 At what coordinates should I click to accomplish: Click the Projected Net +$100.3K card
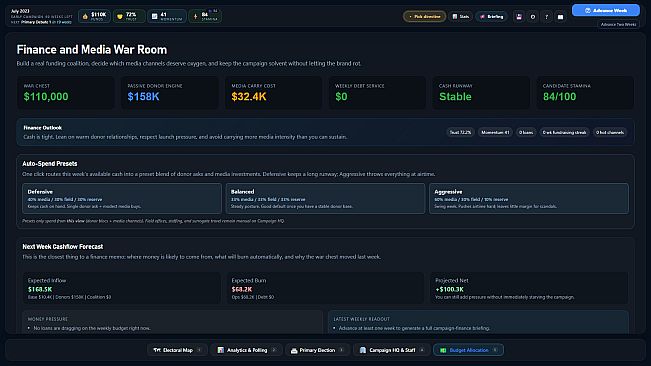click(x=529, y=288)
